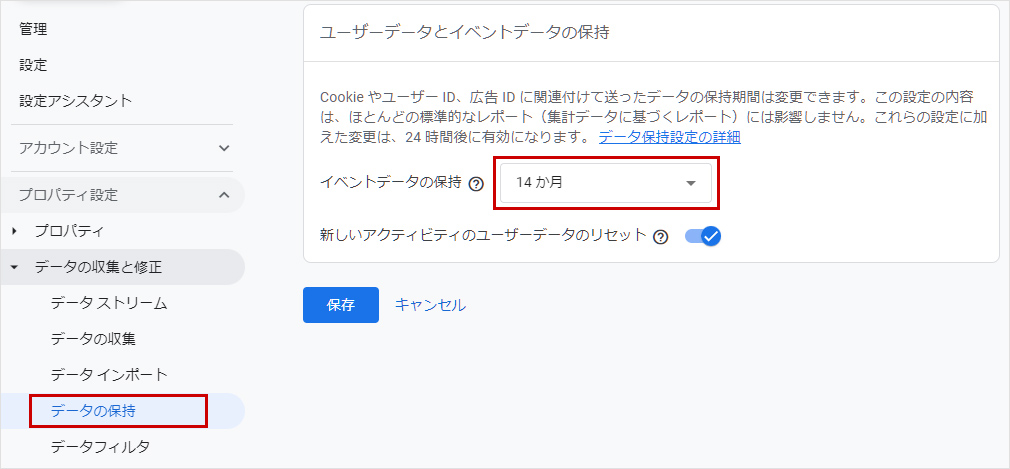The height and width of the screenshot is (469, 1010).
Task: Collapse the プロパティ設定 section
Action: [x=224, y=195]
